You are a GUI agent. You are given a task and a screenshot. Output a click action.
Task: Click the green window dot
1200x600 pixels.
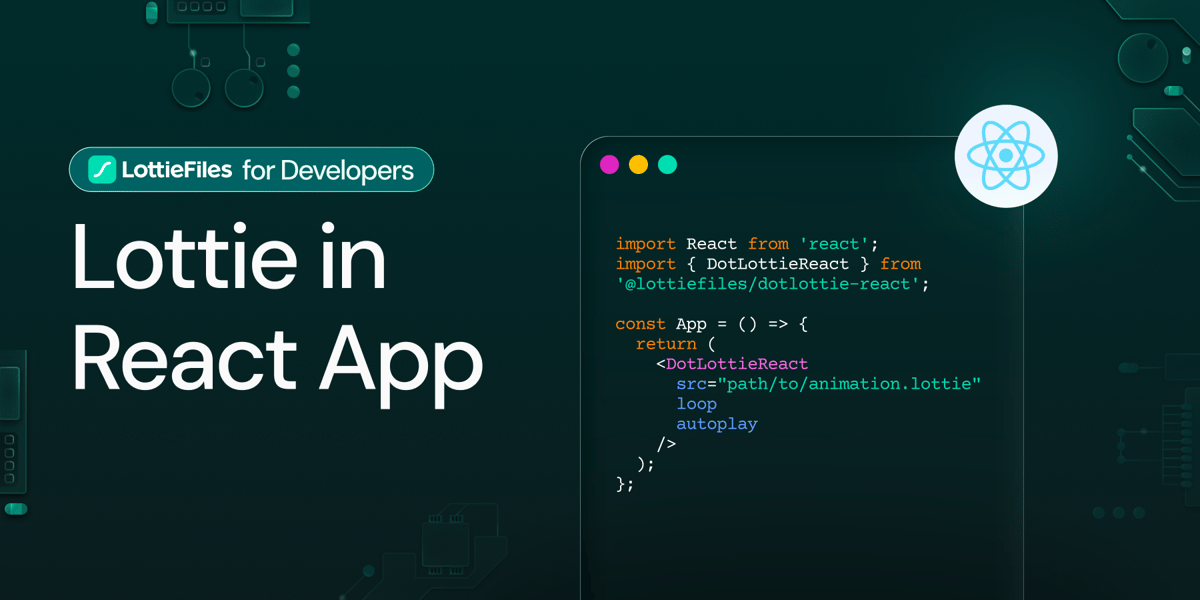pos(668,164)
